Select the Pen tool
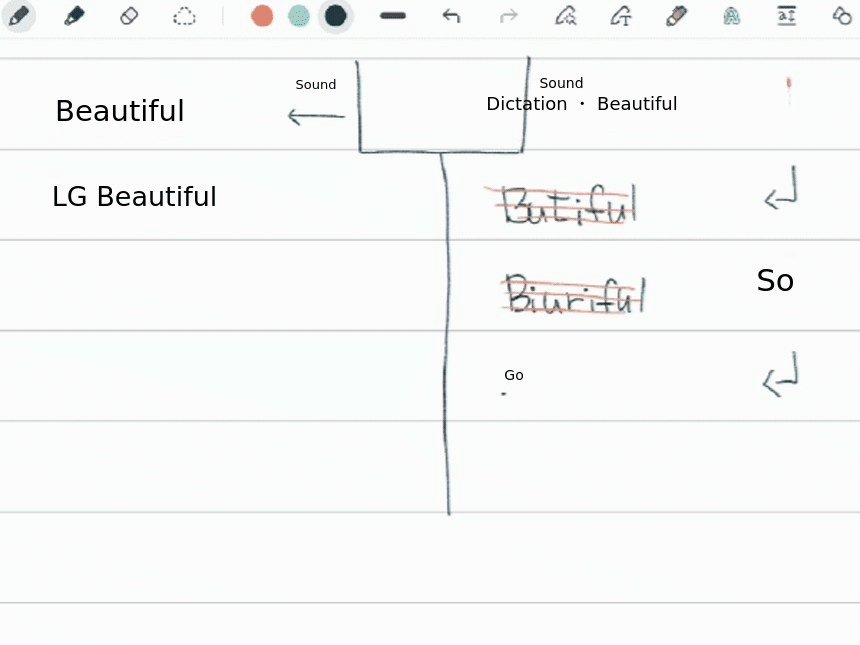Image resolution: width=860 pixels, height=645 pixels. tap(18, 16)
